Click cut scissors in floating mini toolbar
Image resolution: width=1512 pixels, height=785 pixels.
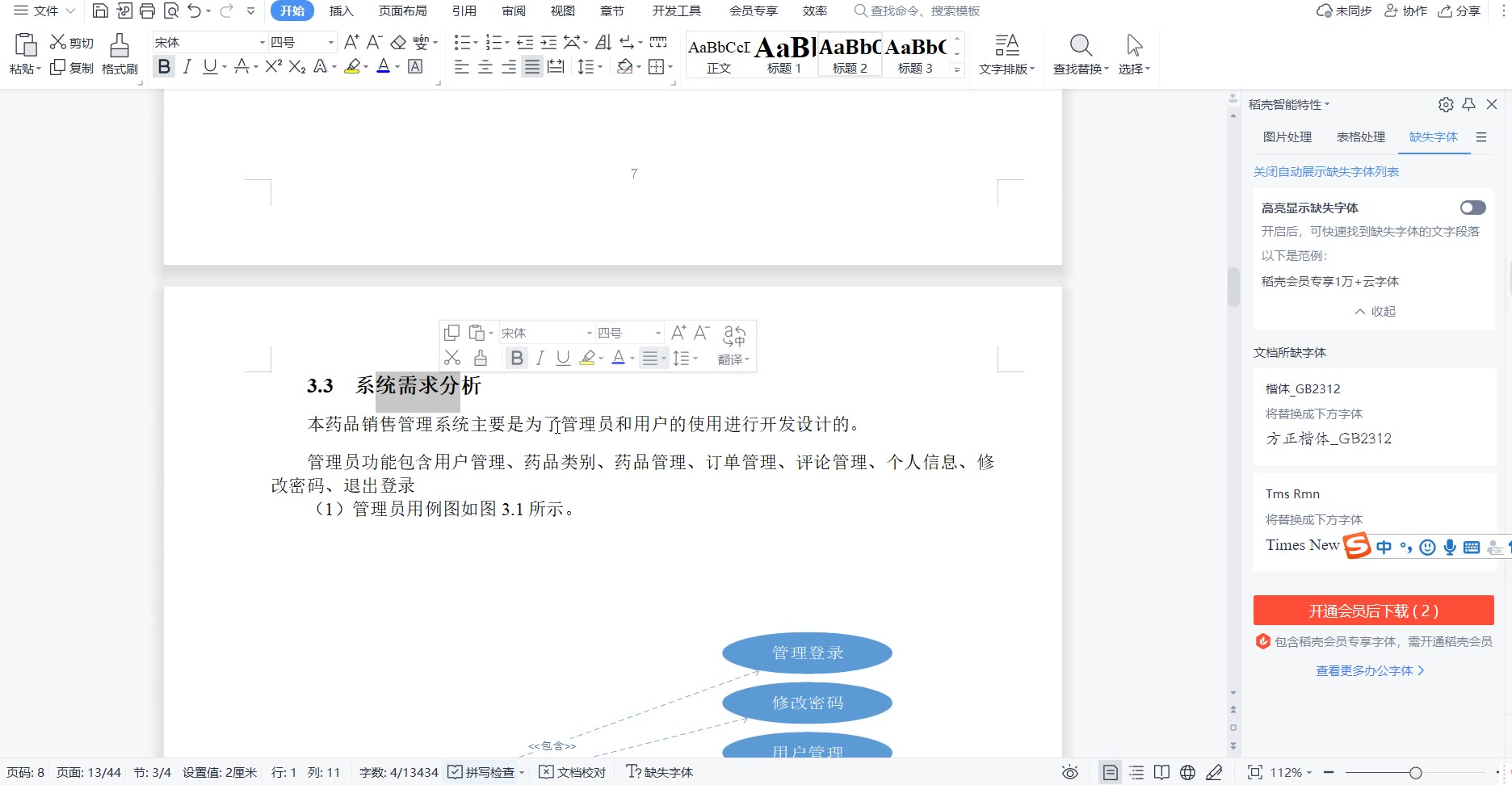pyautogui.click(x=452, y=358)
